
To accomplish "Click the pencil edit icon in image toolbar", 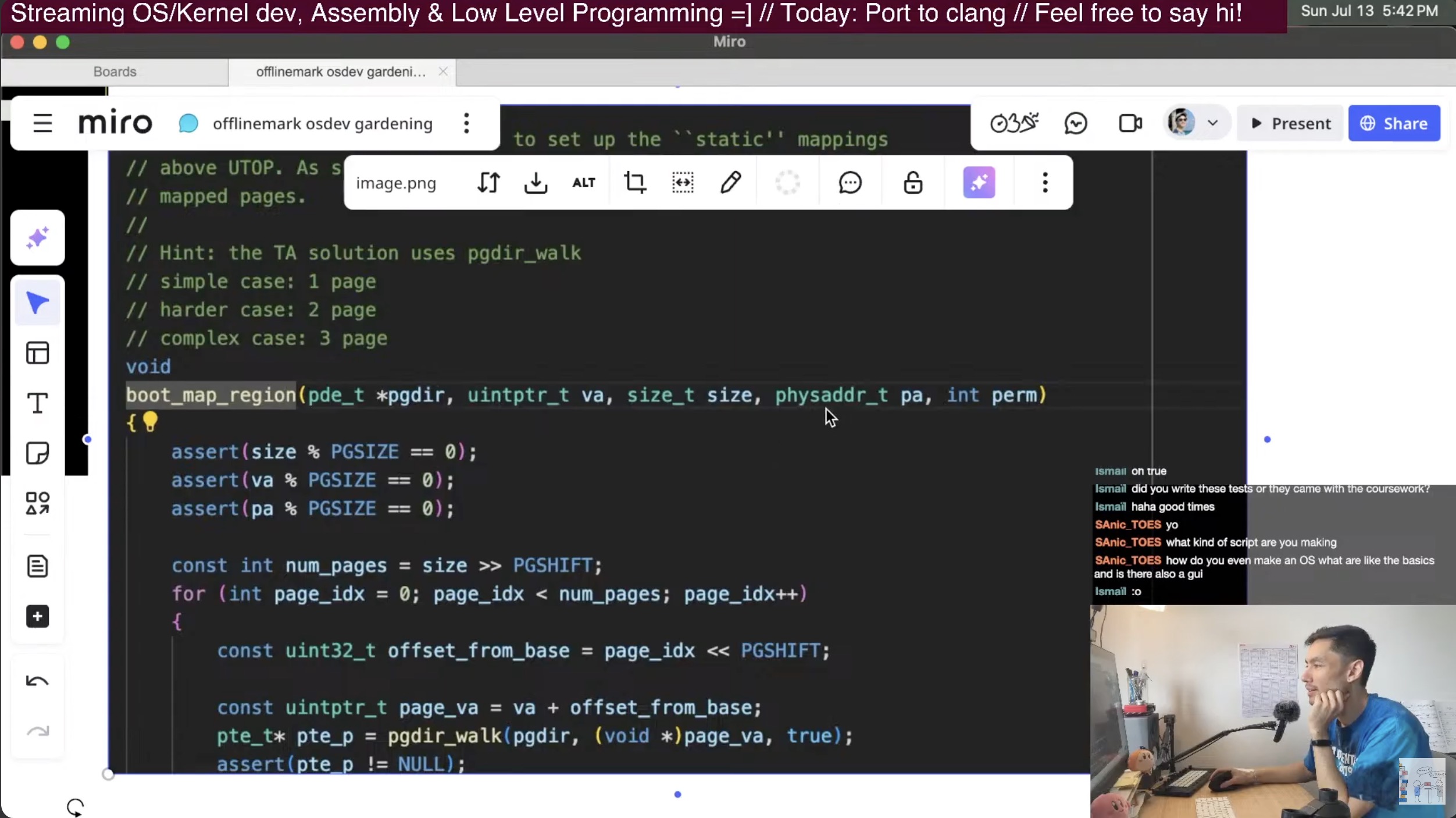I will [730, 183].
